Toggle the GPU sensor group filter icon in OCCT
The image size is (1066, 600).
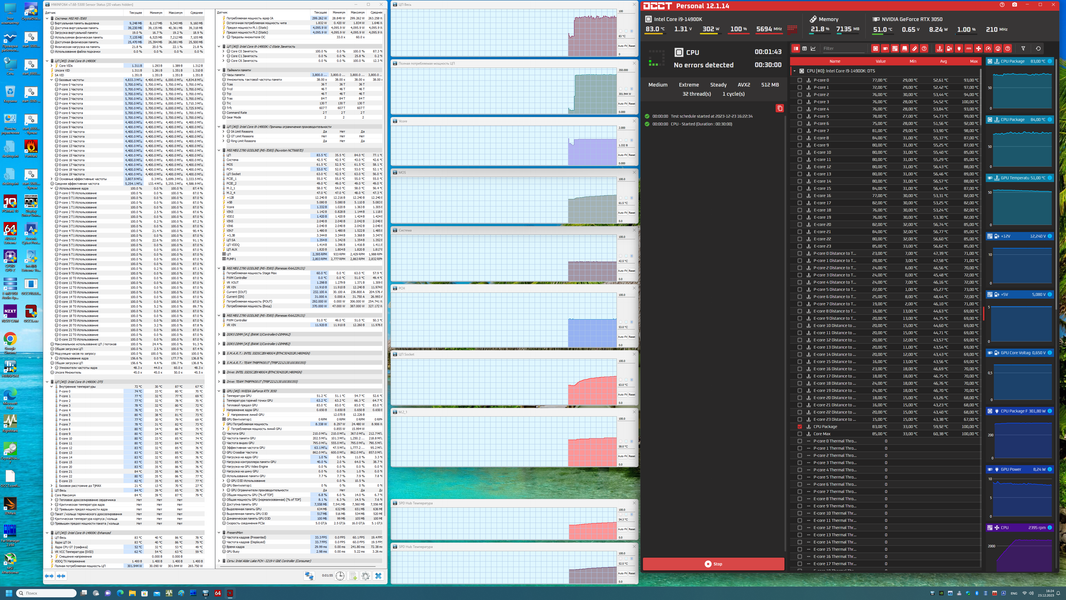coord(885,48)
